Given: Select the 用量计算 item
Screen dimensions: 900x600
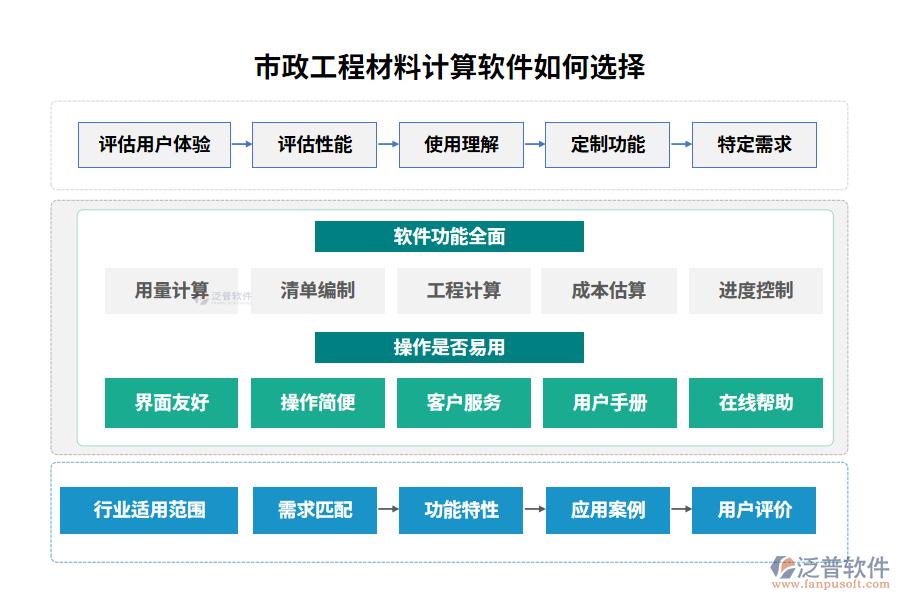Looking at the screenshot, I should coord(171,291).
